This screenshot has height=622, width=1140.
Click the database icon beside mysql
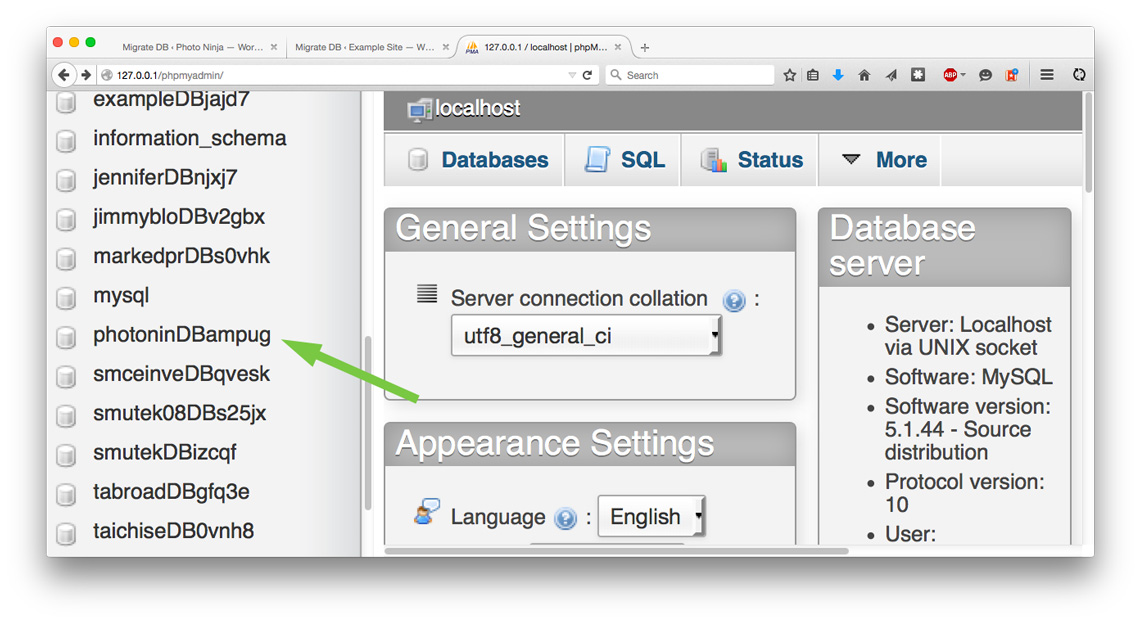pyautogui.click(x=66, y=296)
